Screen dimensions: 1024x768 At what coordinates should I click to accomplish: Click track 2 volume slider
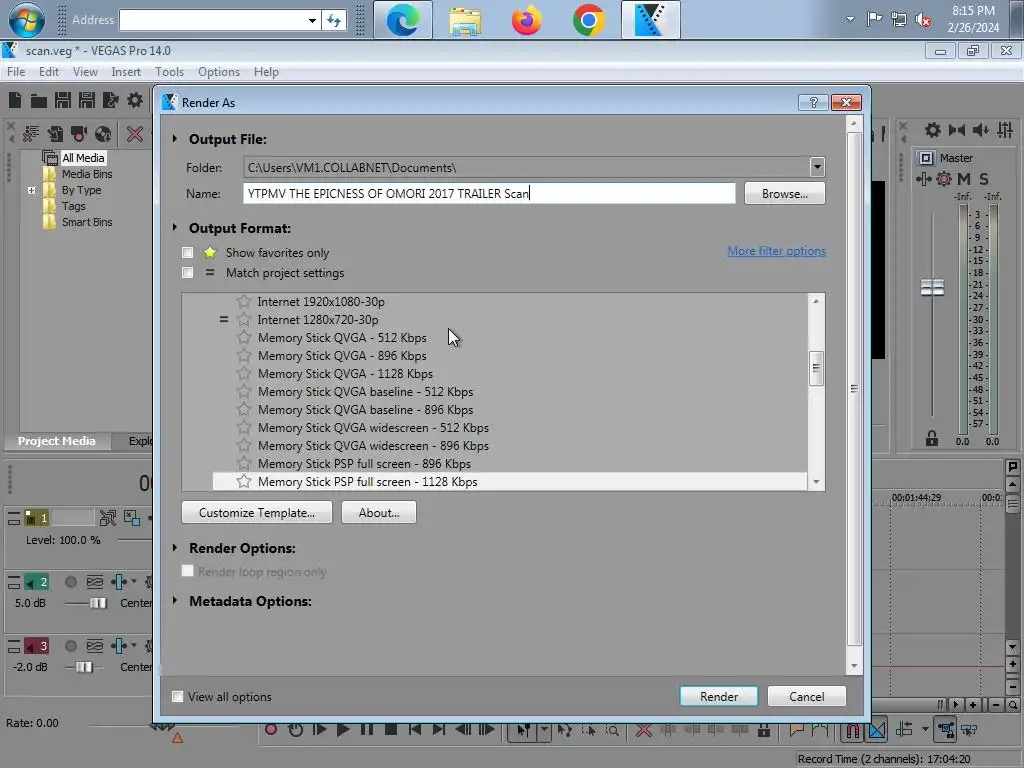click(97, 603)
